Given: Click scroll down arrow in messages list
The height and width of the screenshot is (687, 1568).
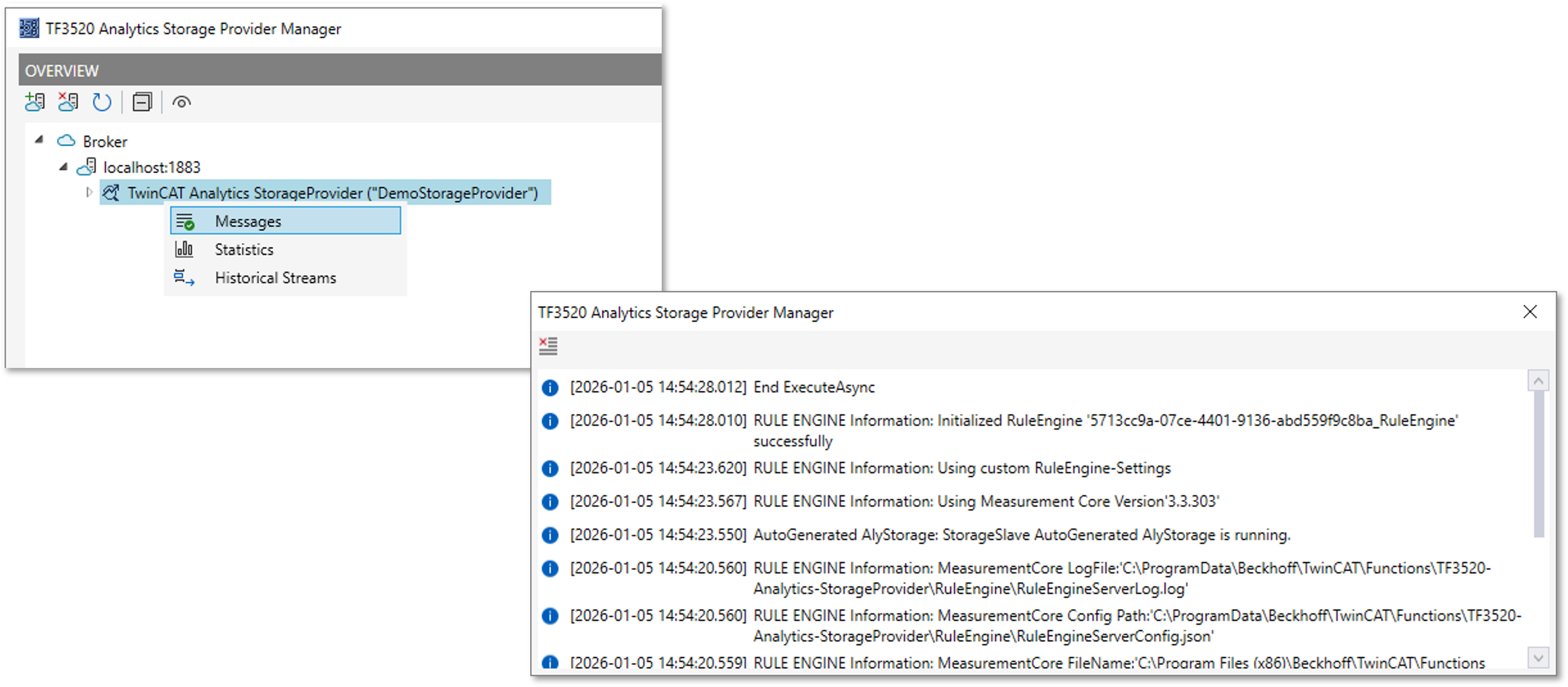Looking at the screenshot, I should [1539, 657].
